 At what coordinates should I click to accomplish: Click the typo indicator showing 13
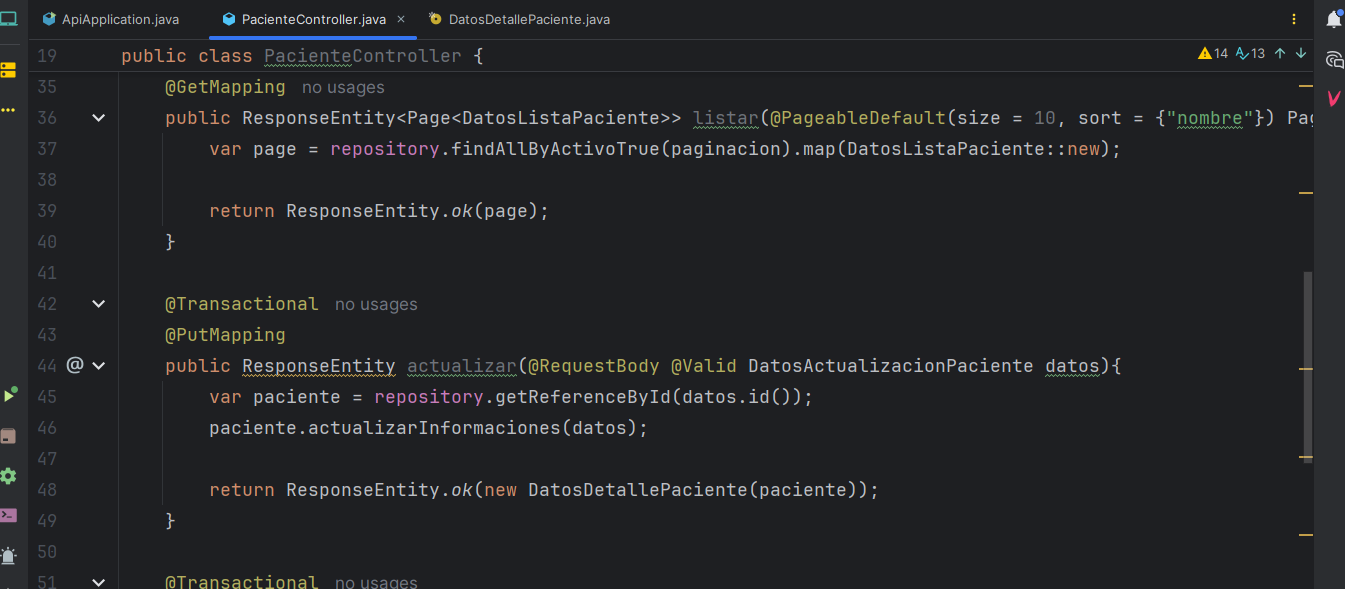click(x=1250, y=54)
